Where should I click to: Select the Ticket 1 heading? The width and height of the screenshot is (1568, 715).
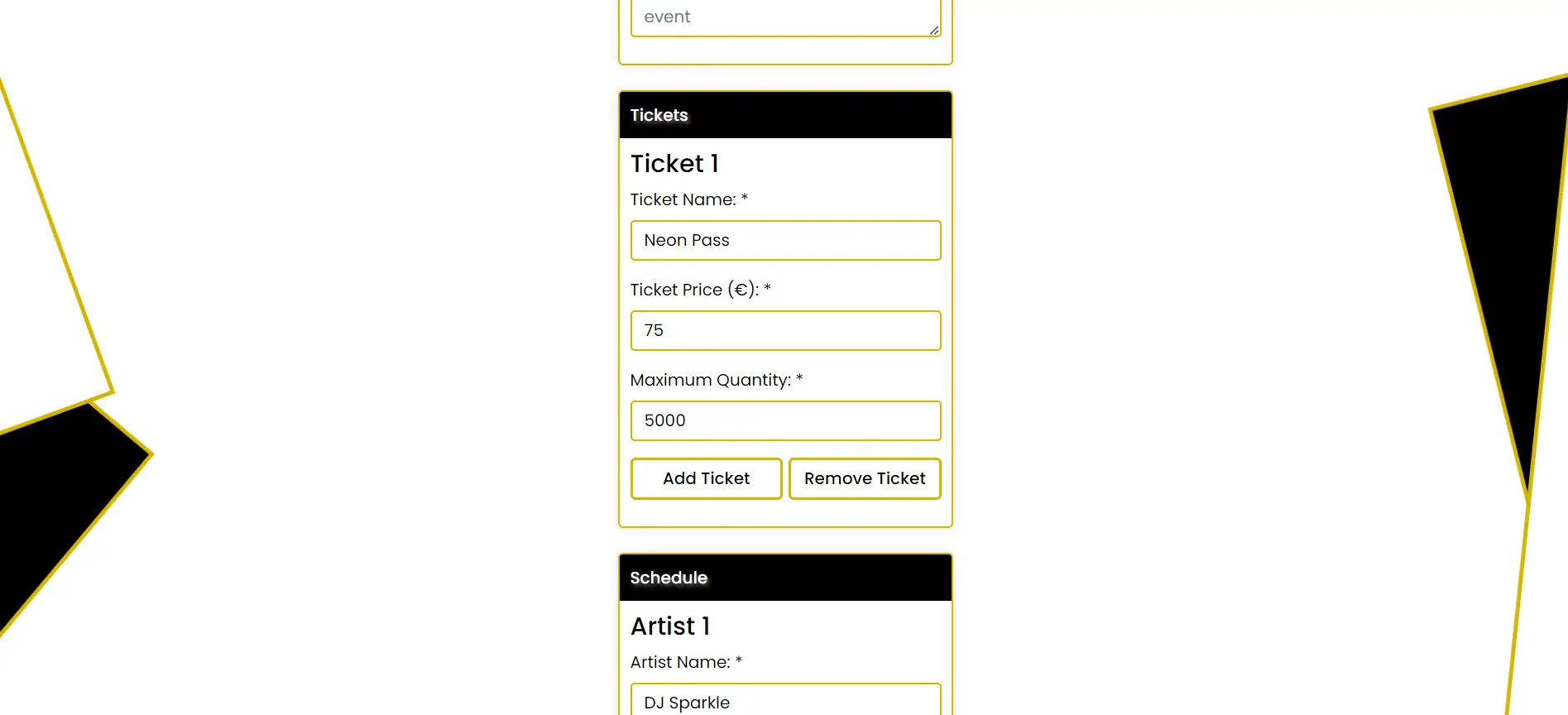click(674, 164)
